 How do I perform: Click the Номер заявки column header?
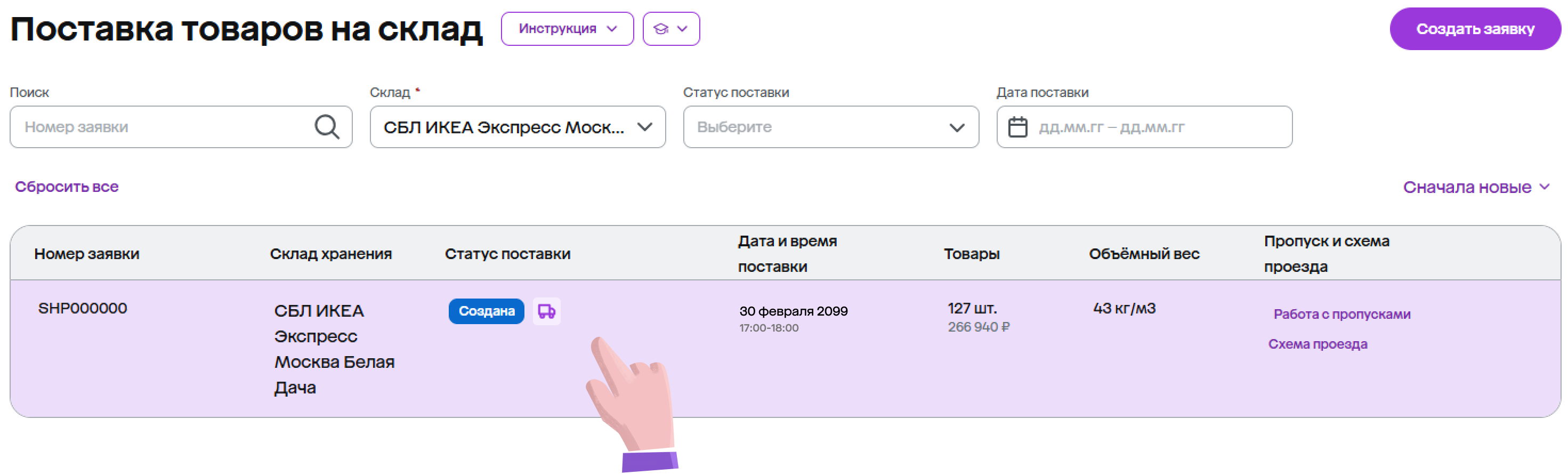point(86,254)
